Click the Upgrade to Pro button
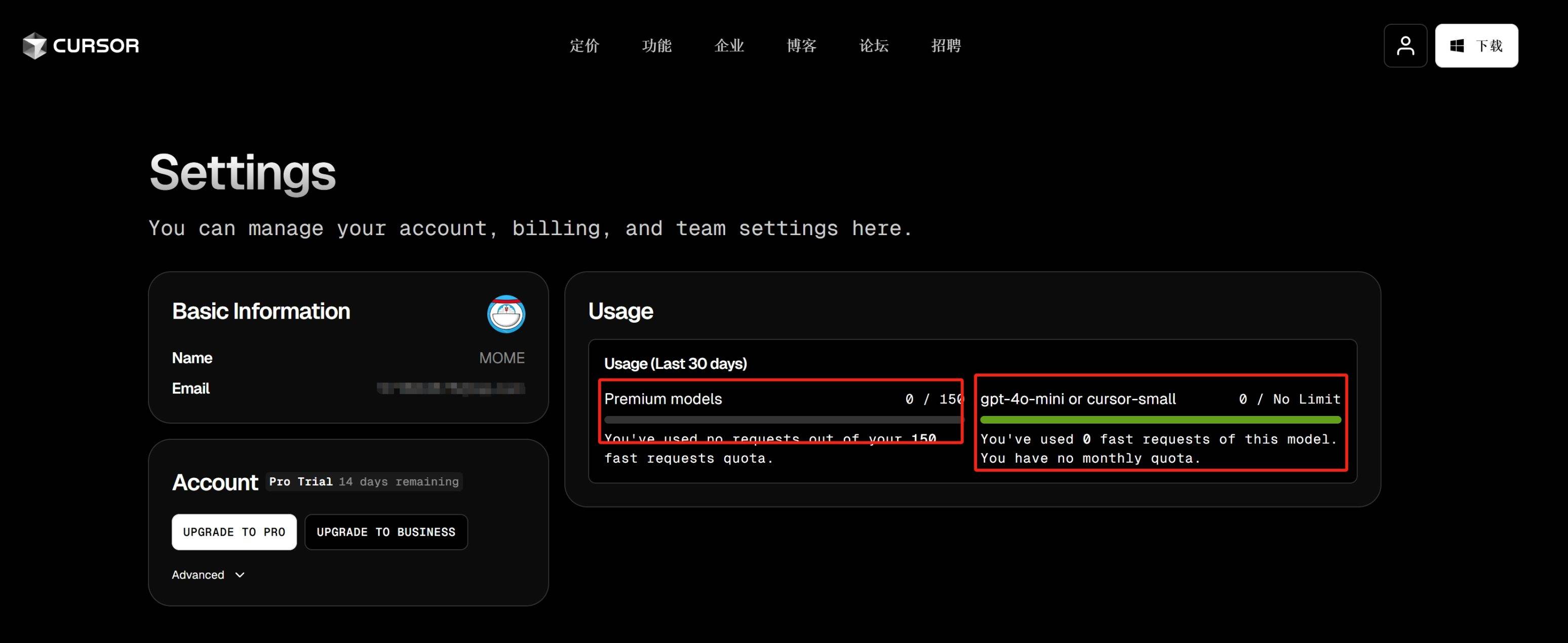 [234, 532]
